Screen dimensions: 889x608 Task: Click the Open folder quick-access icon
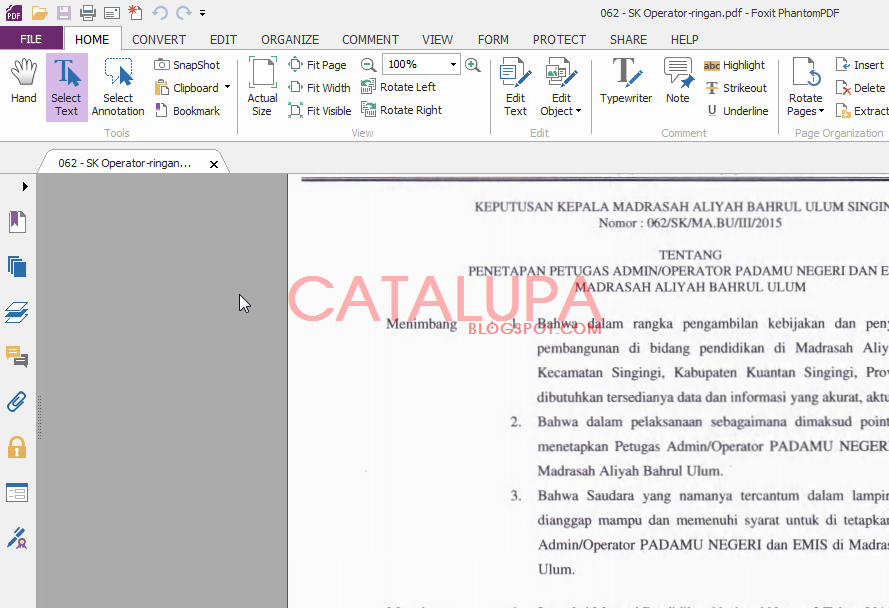pyautogui.click(x=39, y=12)
